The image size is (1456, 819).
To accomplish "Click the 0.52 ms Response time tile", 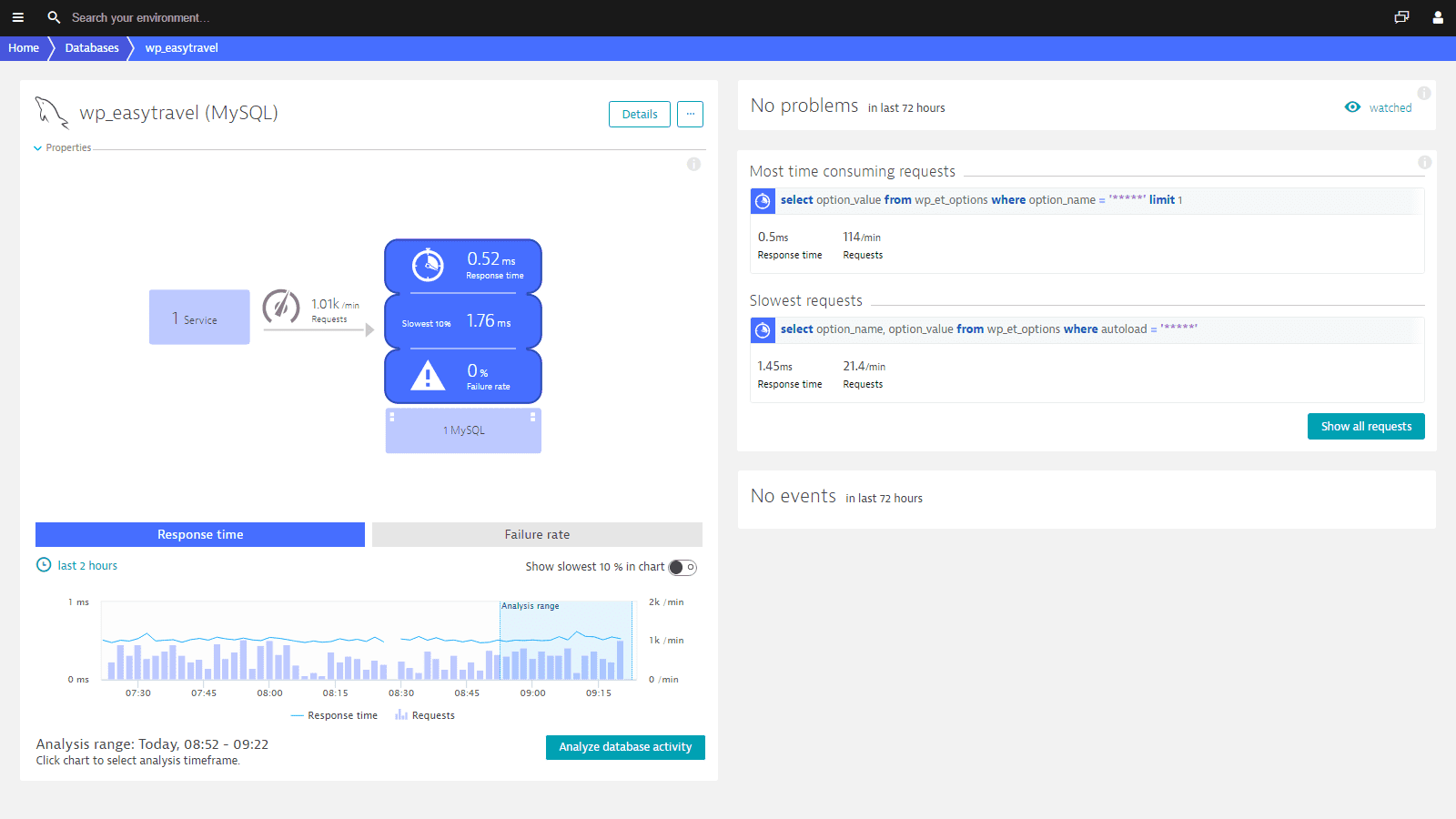I will coord(463,266).
